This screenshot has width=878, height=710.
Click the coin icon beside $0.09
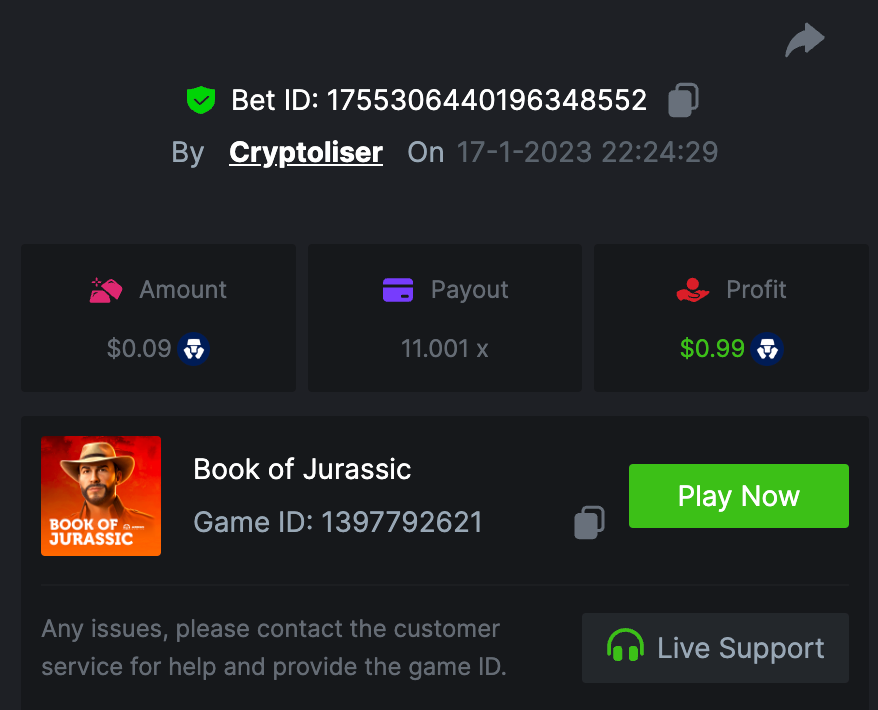click(x=193, y=349)
